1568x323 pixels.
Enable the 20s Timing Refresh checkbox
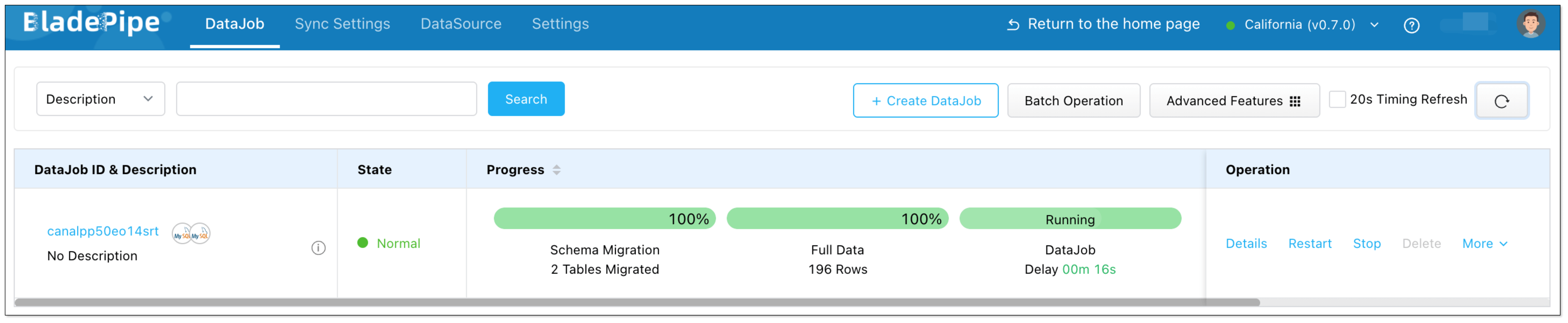tap(1337, 99)
